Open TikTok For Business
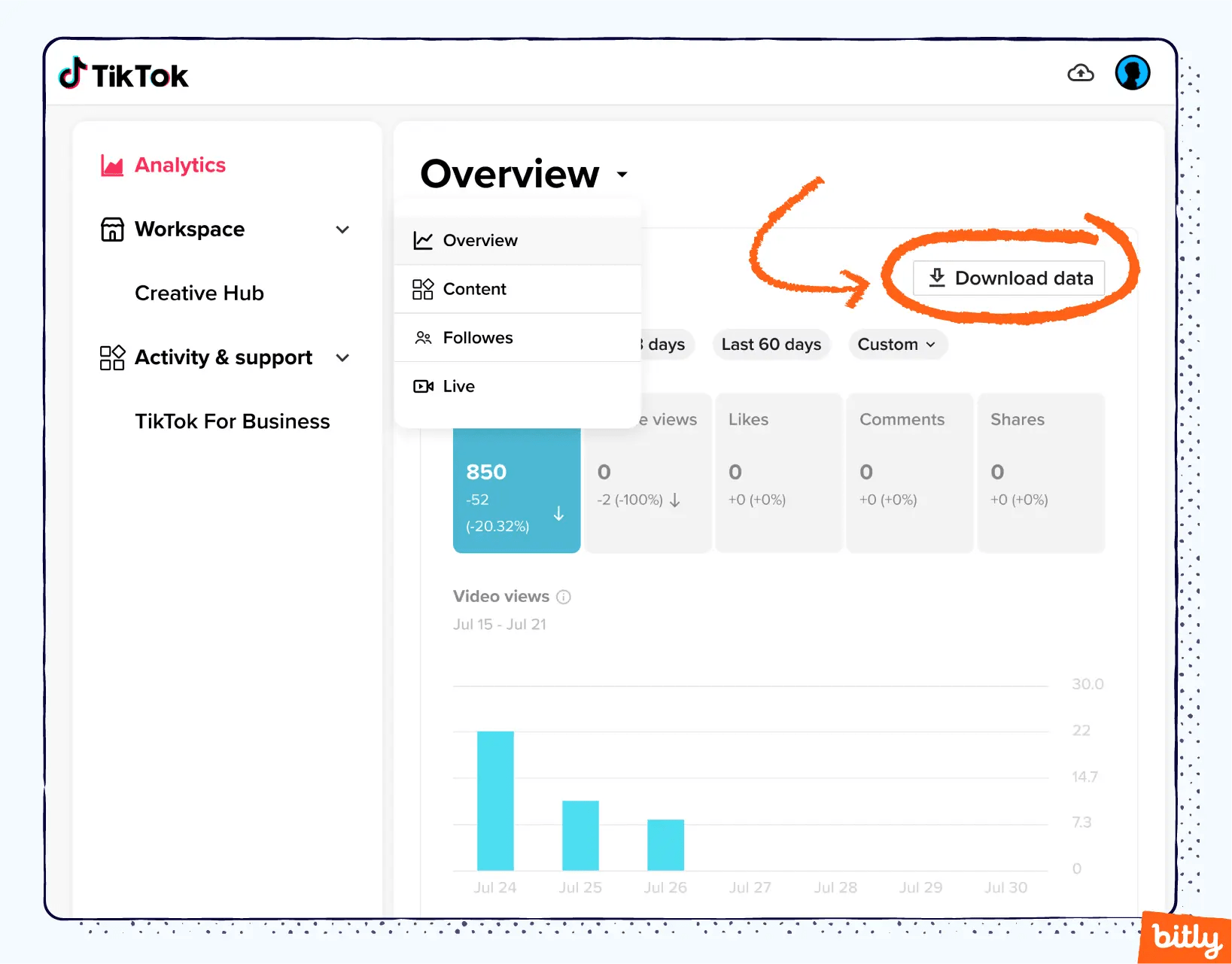1232x964 pixels. [x=233, y=421]
